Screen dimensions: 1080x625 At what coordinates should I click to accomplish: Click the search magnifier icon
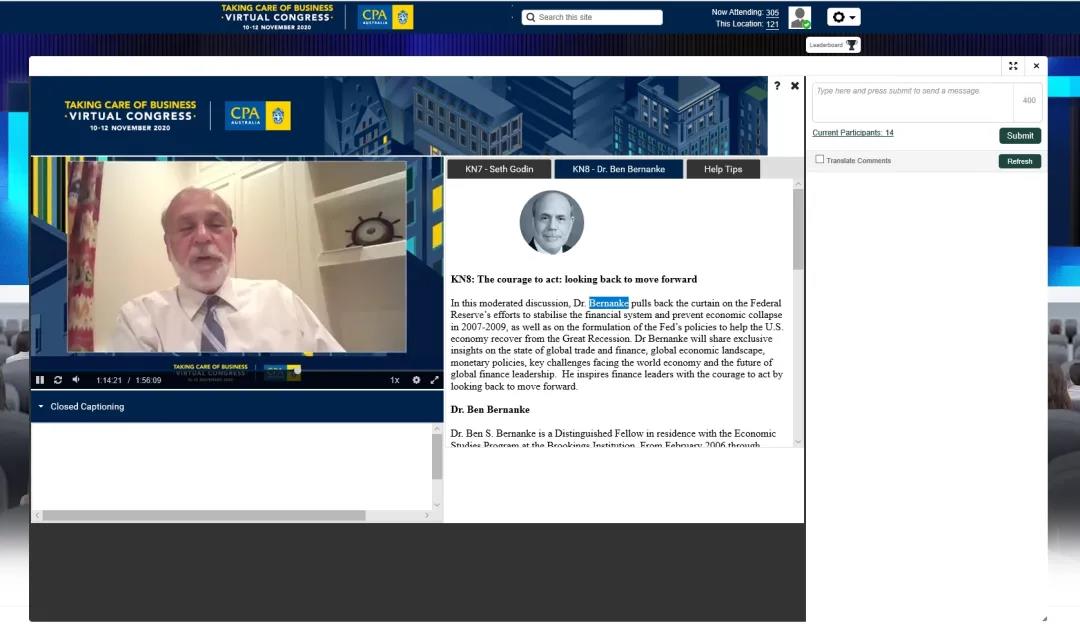pos(530,17)
